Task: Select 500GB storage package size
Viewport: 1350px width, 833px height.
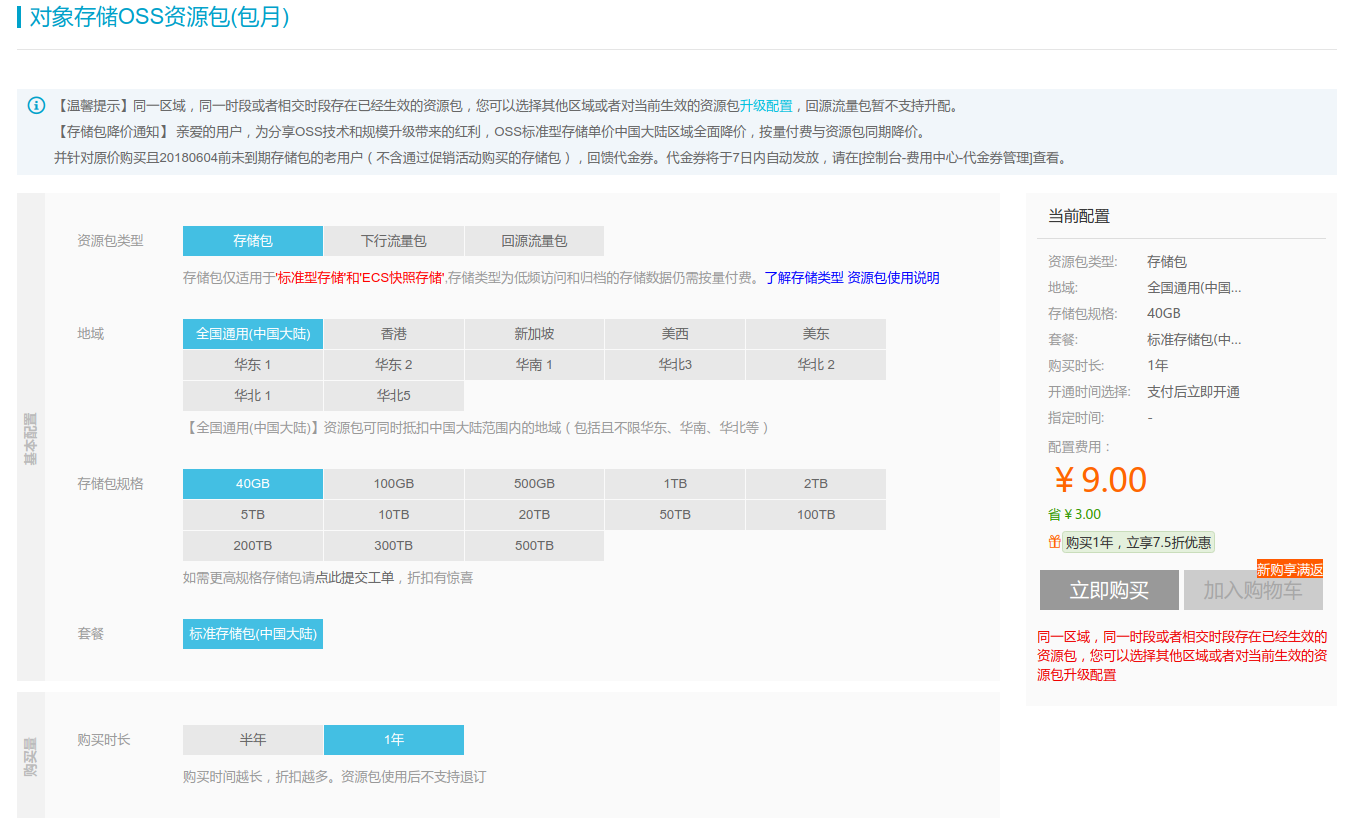Action: [534, 484]
